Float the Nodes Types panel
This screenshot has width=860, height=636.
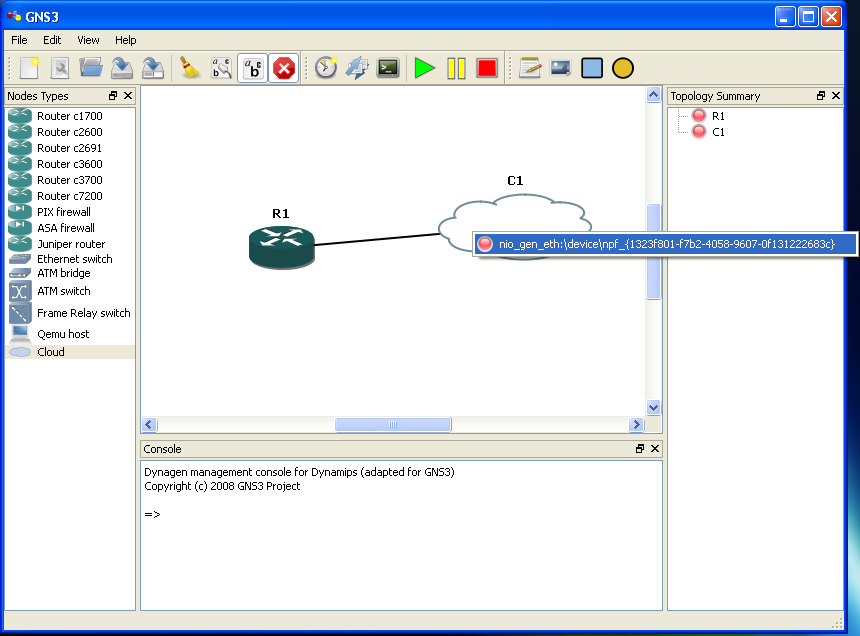[113, 95]
